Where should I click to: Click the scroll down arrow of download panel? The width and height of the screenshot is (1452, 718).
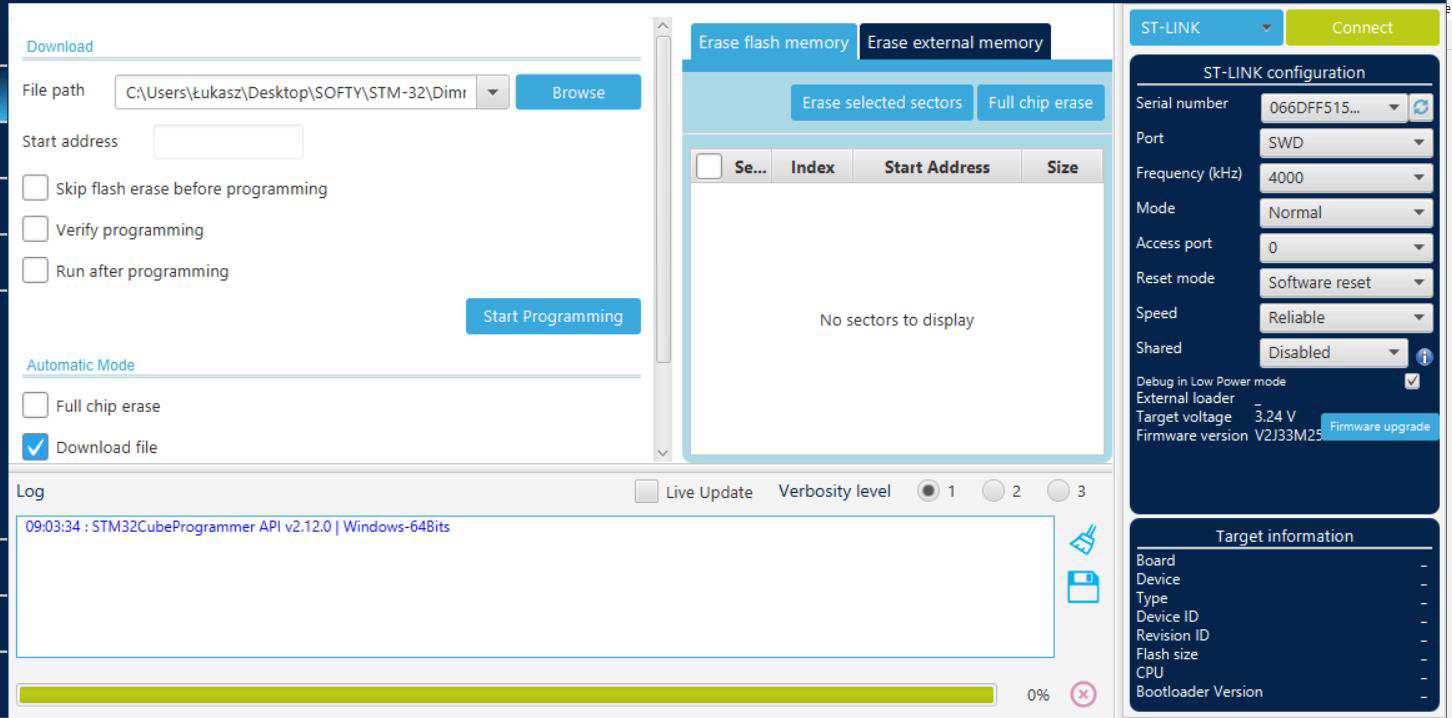click(663, 453)
